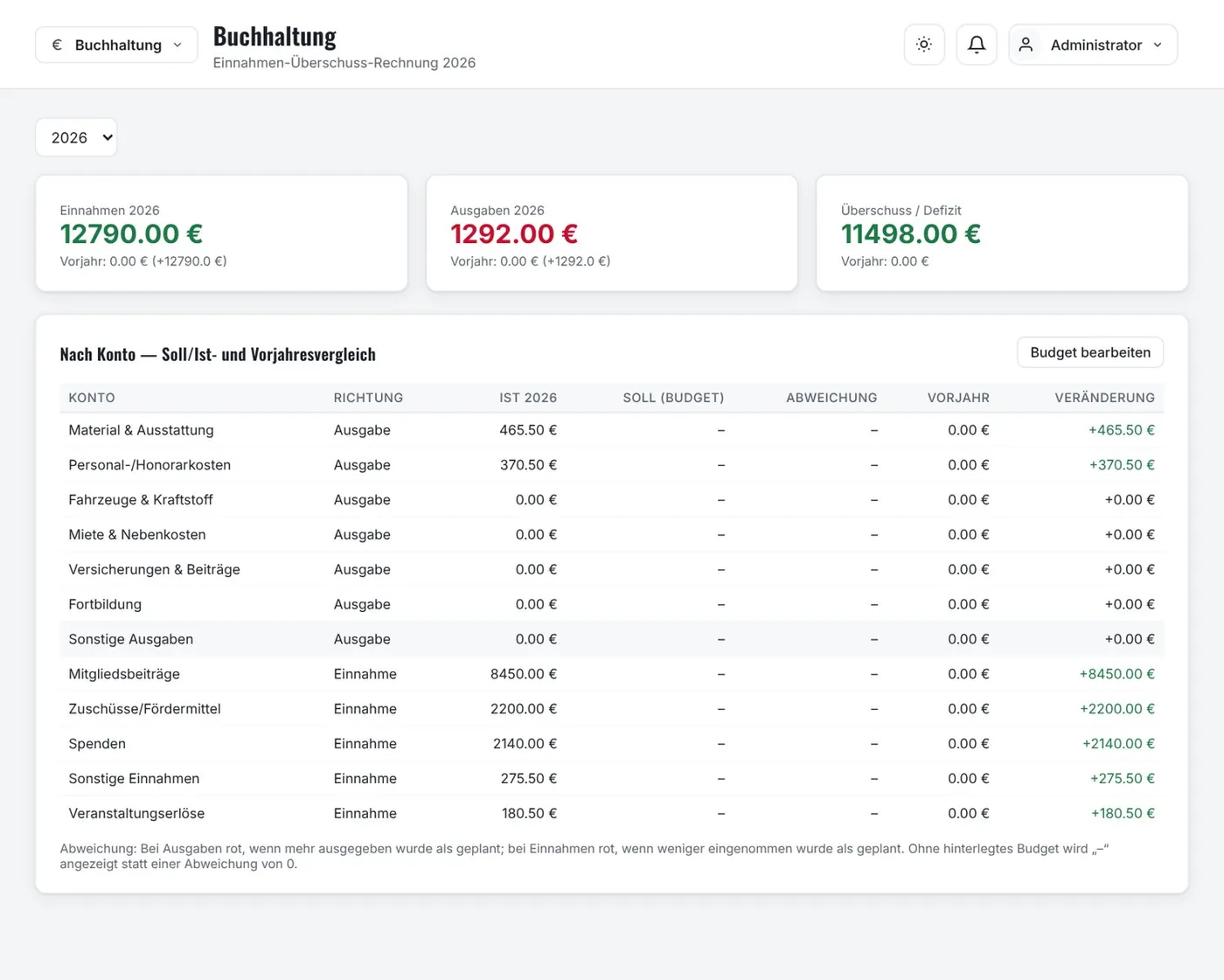Click the Buchhaltung page heading
Screen dimensions: 1224x980
(x=275, y=36)
